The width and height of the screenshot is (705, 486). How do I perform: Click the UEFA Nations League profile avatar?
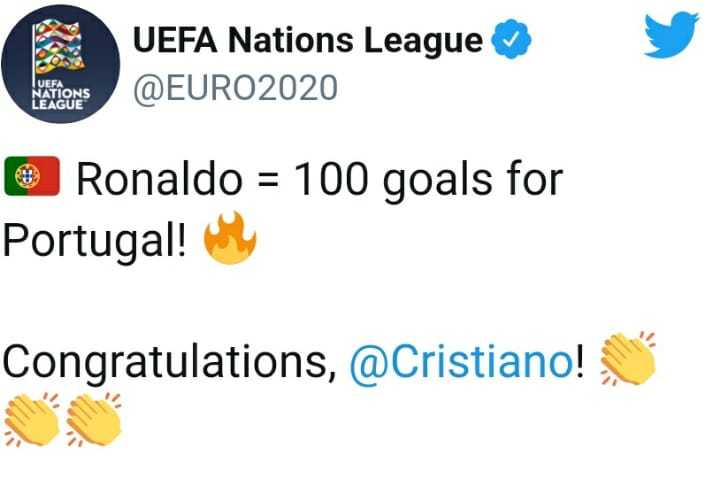[61, 64]
